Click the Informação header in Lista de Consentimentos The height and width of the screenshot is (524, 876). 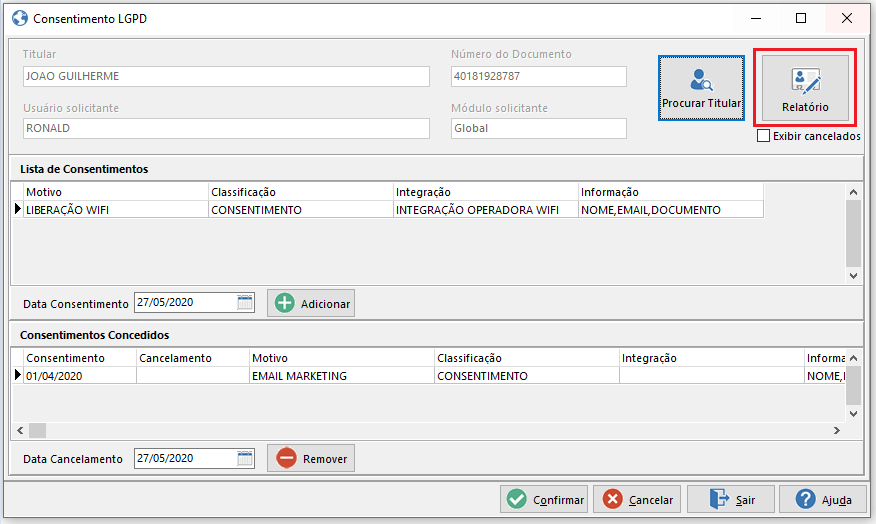pyautogui.click(x=670, y=192)
